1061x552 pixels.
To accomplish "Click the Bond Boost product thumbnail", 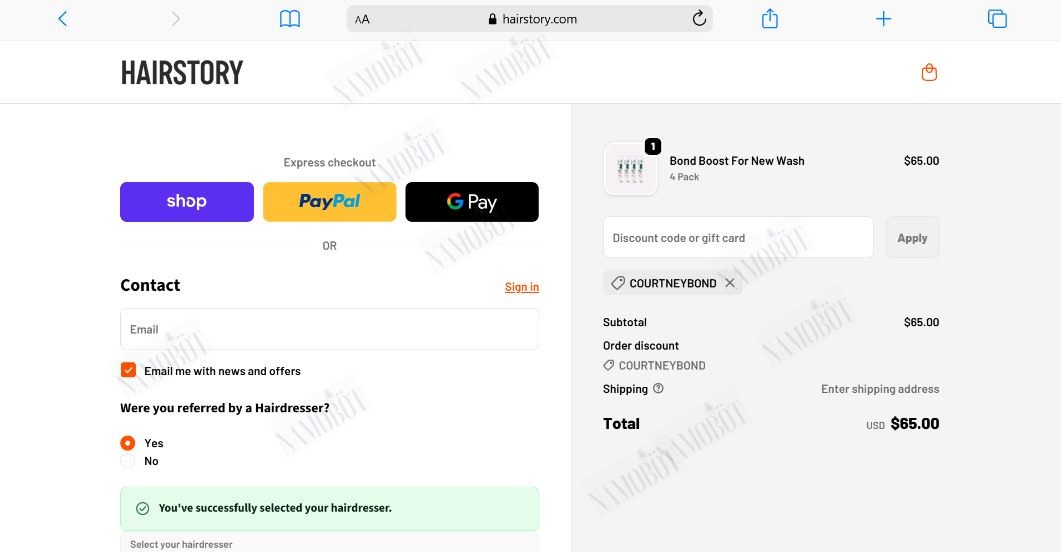I will [x=631, y=169].
